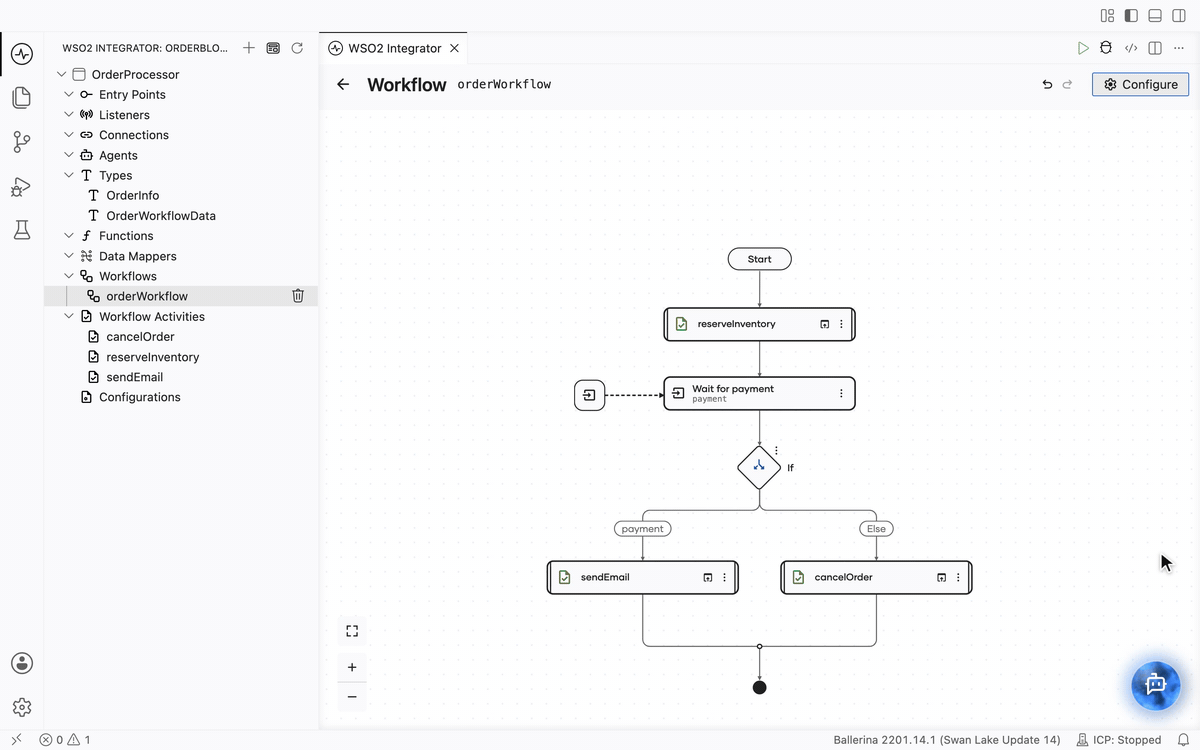Click the refresh icon in sidebar header

coord(297,48)
